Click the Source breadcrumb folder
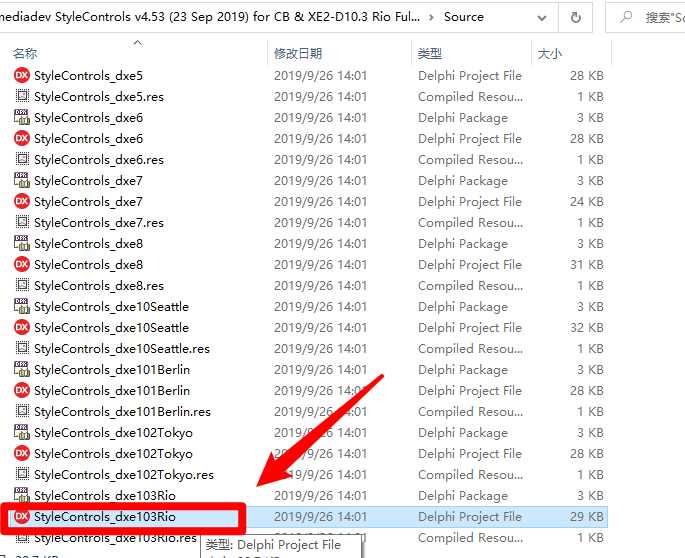 click(x=464, y=17)
